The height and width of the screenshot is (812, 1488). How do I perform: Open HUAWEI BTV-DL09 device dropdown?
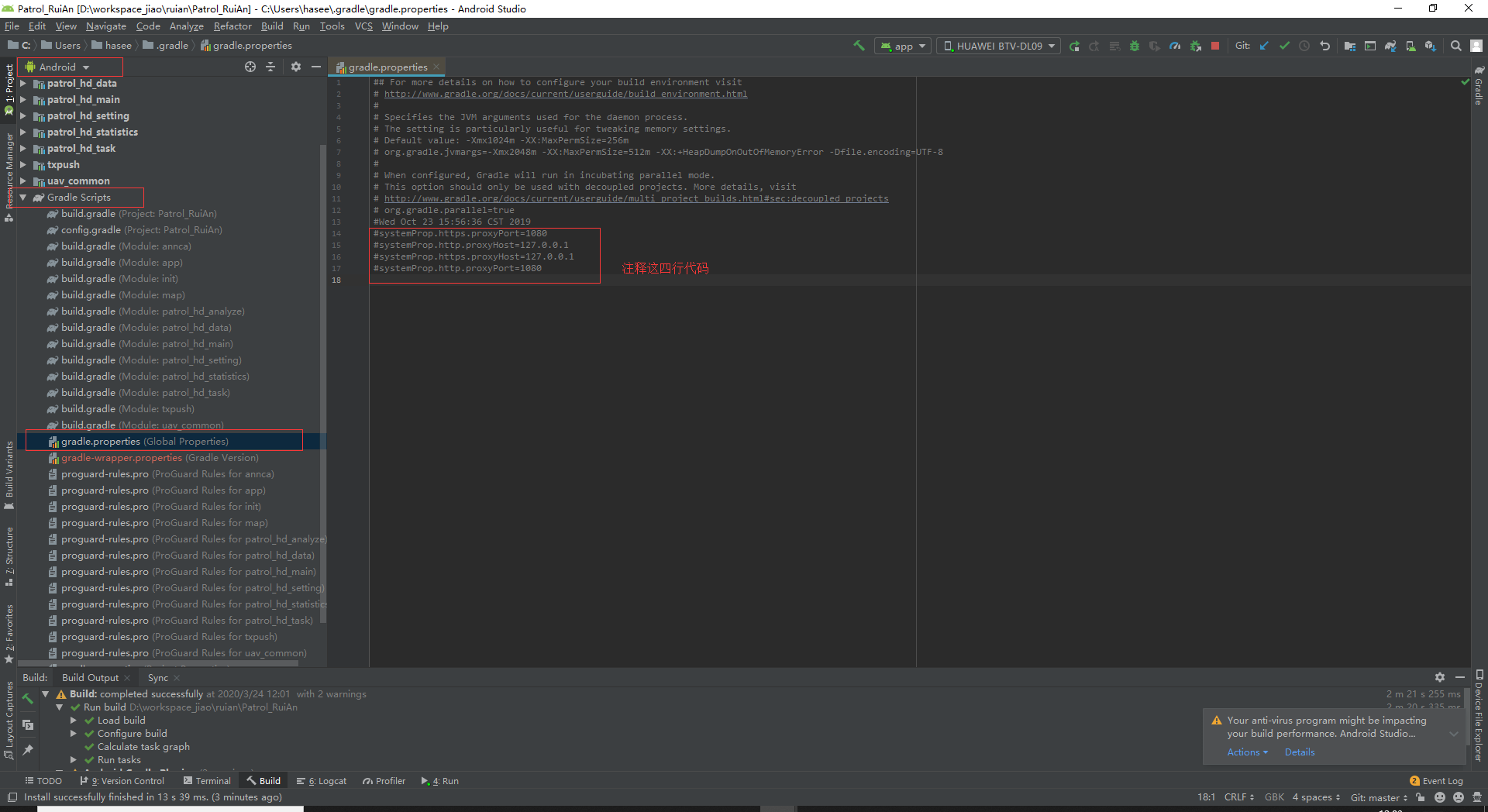[x=998, y=46]
